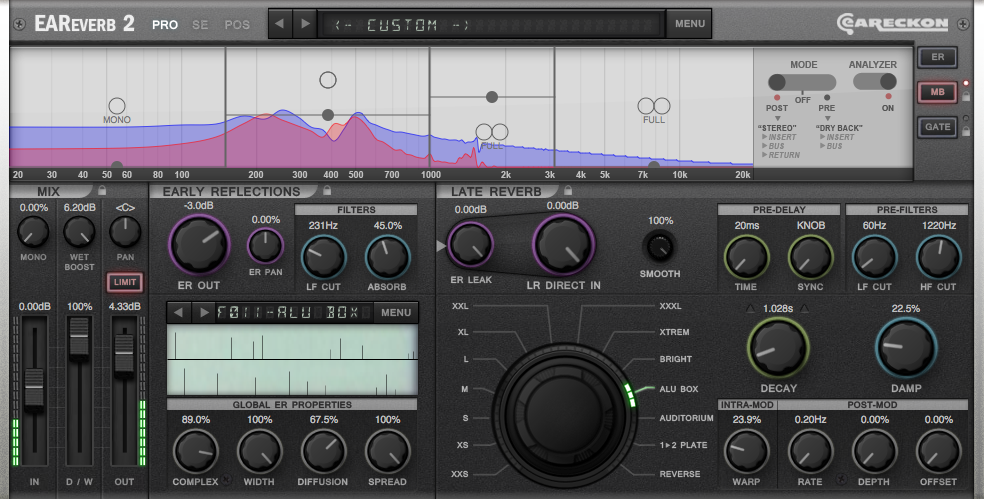Click the previous preset arrow beside CUSTOM display
Image resolution: width=984 pixels, height=499 pixels.
click(x=279, y=24)
